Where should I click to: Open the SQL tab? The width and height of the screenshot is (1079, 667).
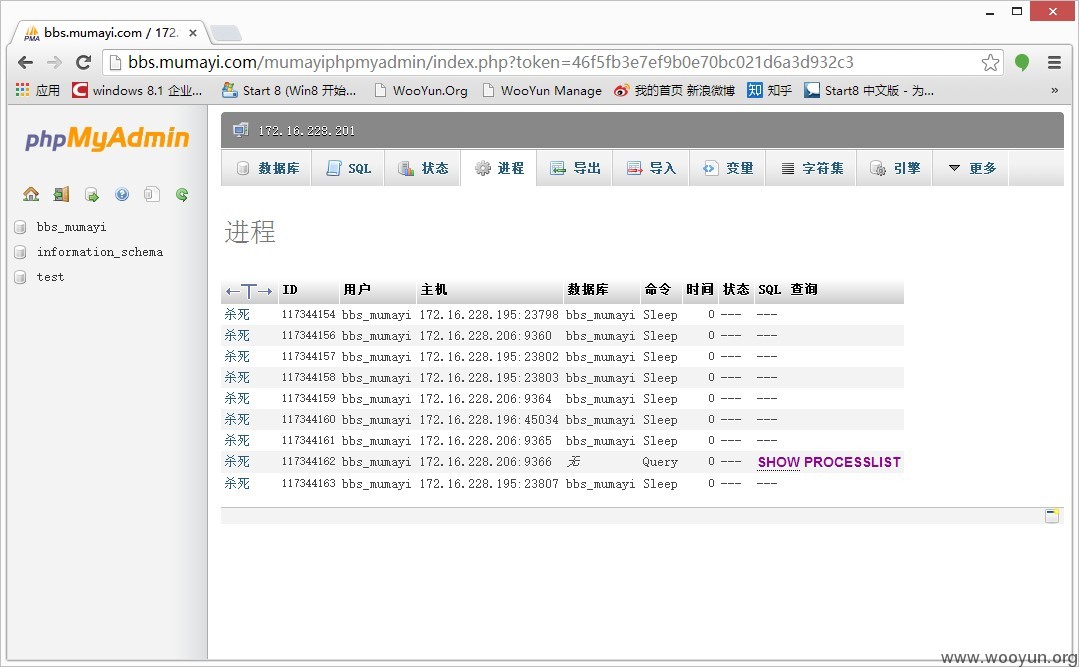[348, 168]
